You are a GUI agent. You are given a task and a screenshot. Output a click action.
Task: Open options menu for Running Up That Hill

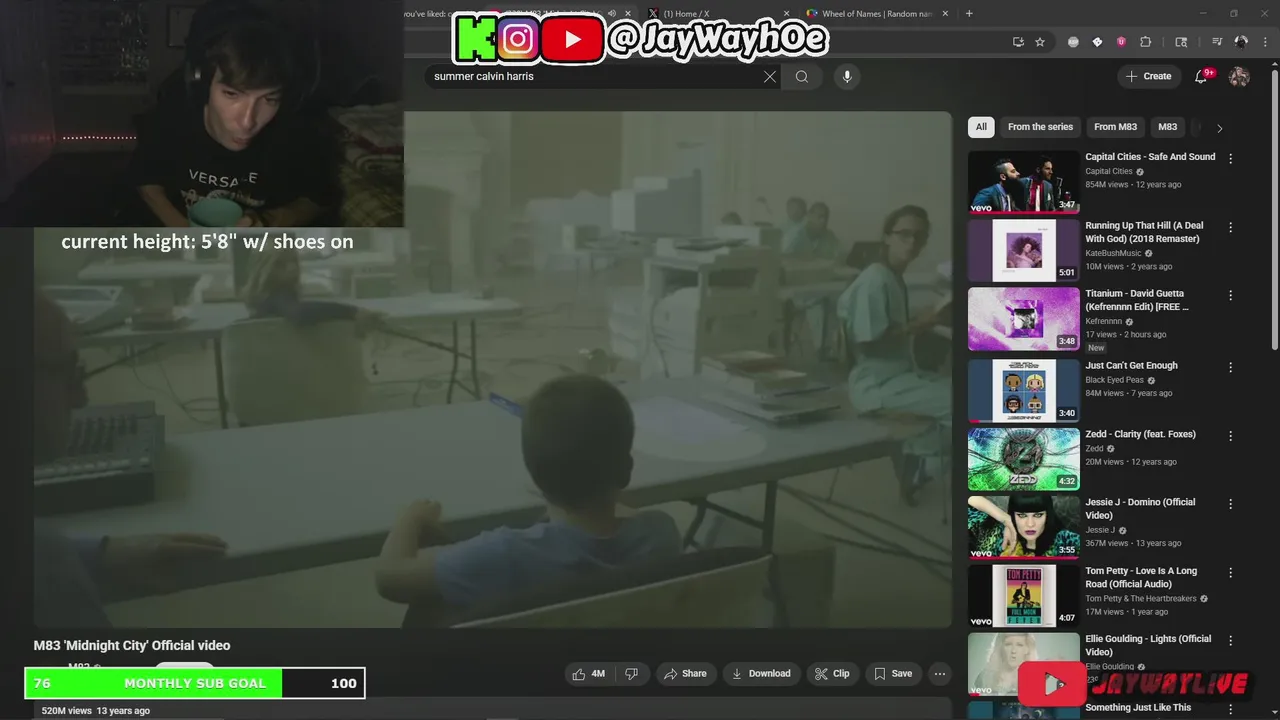coord(1231,227)
